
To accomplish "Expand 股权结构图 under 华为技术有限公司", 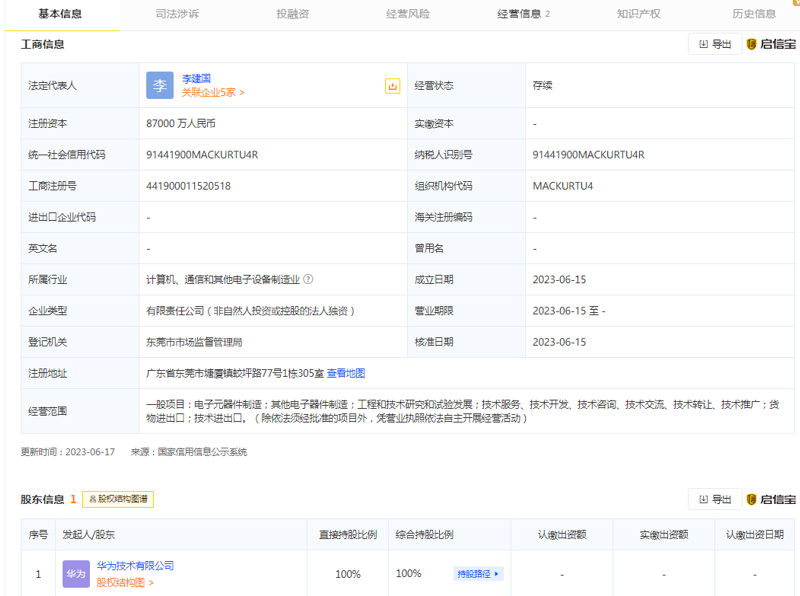I will (125, 582).
